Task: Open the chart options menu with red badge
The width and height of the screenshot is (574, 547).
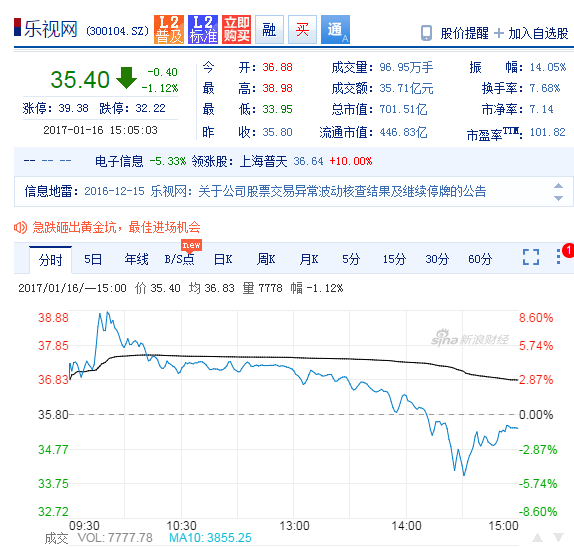Action: click(x=559, y=256)
